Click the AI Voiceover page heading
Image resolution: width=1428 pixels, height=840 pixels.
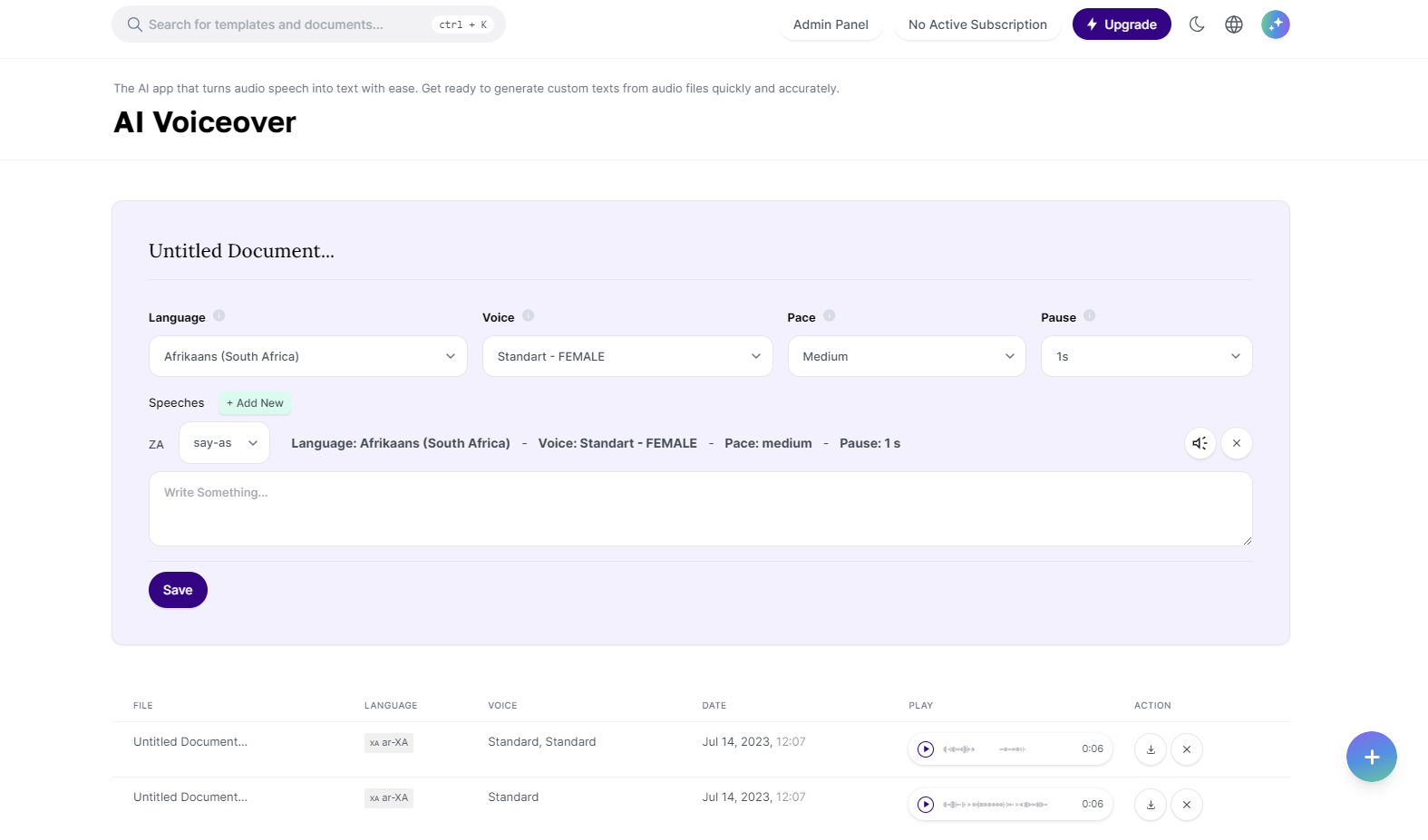point(205,122)
